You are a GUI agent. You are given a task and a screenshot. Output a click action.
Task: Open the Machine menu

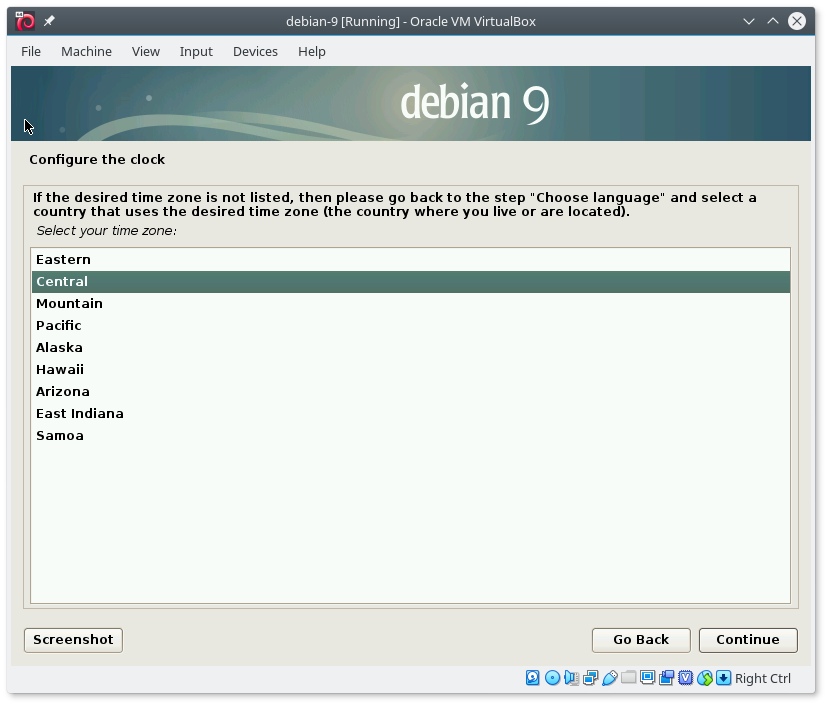[x=86, y=51]
